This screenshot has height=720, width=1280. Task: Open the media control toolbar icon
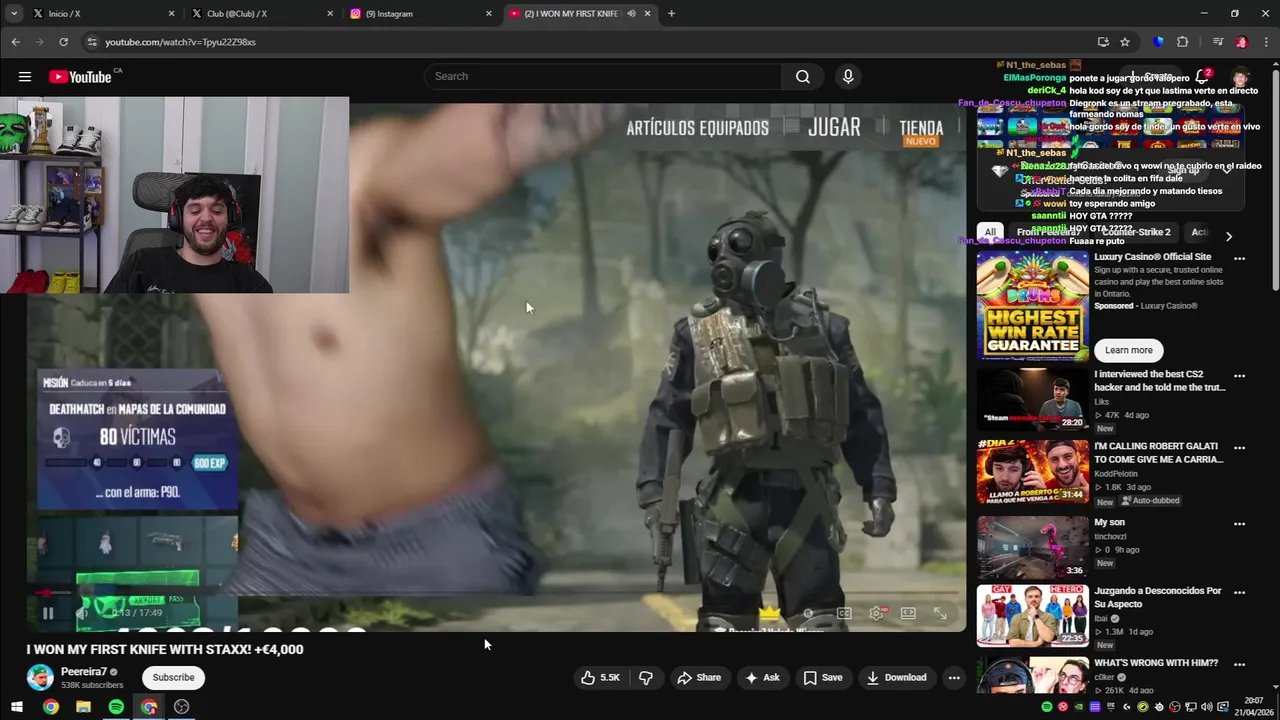click(x=1217, y=42)
